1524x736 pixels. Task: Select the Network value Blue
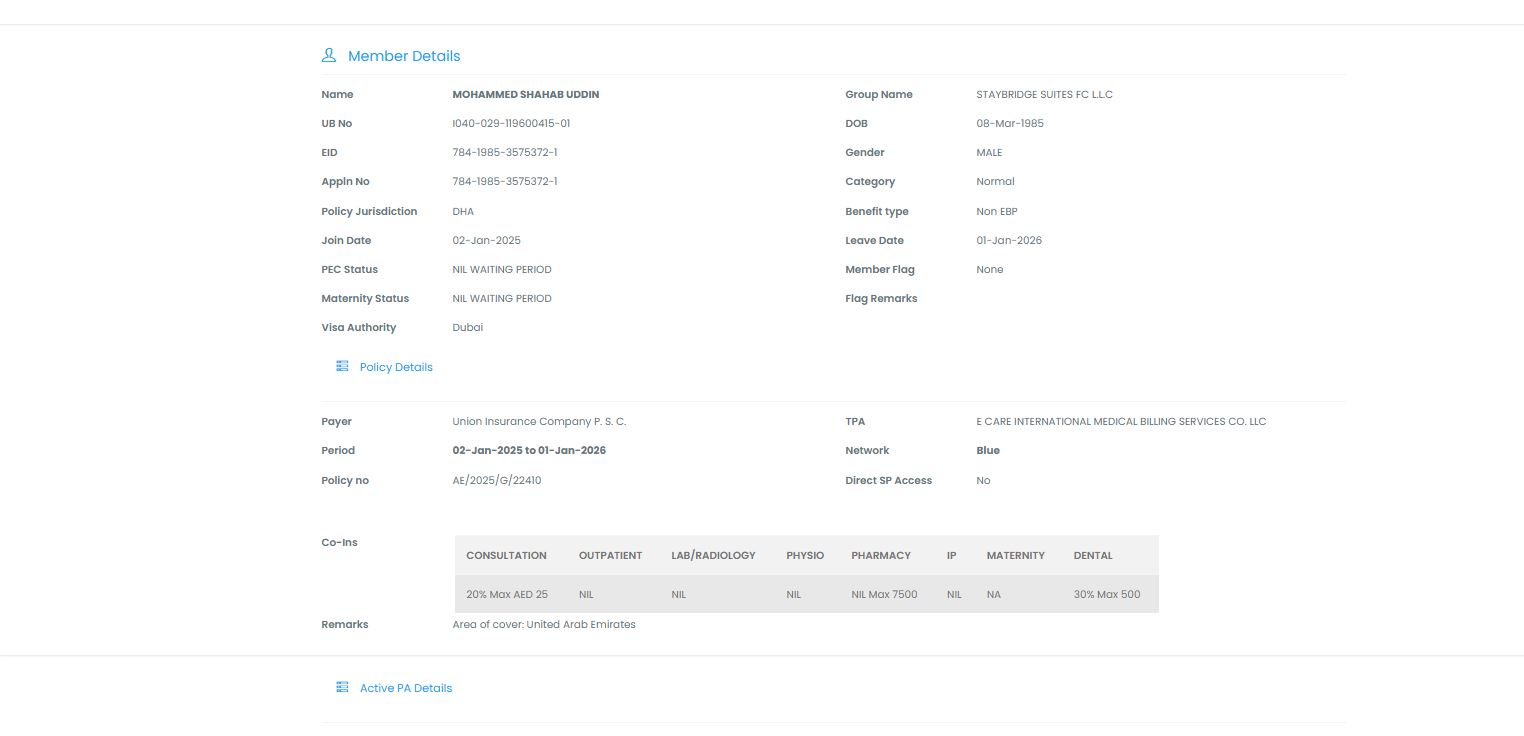click(x=988, y=450)
